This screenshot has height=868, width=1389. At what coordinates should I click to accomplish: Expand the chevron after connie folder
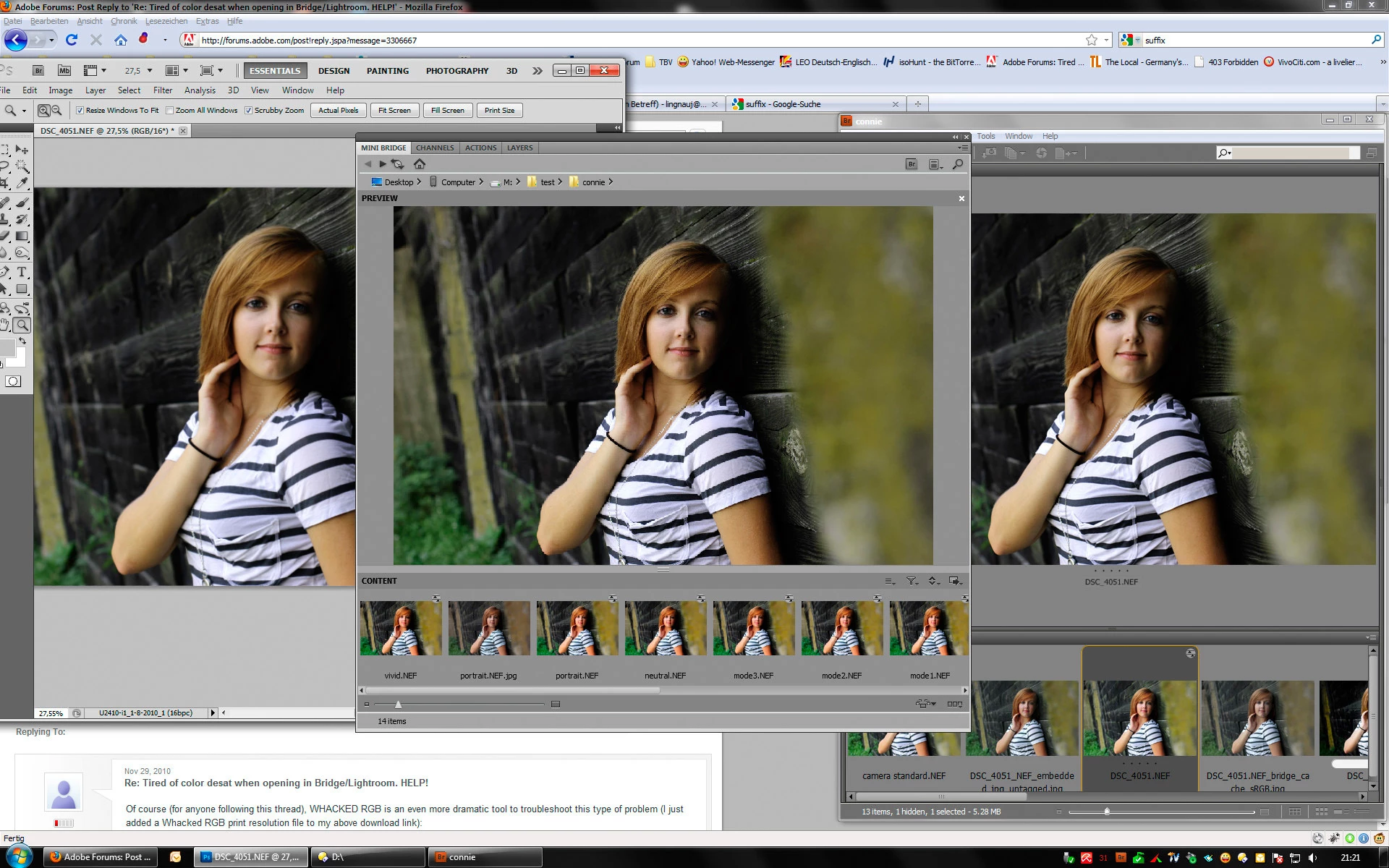click(611, 182)
